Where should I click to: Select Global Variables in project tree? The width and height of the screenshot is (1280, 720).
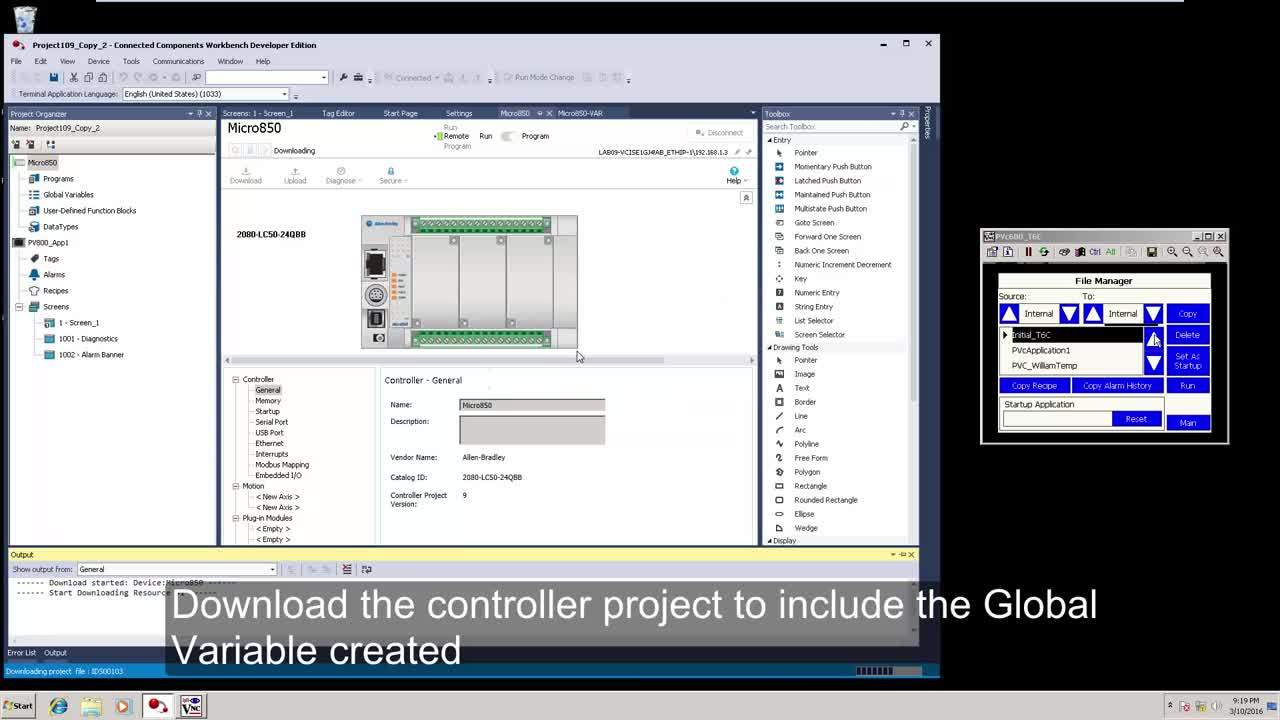(x=68, y=195)
